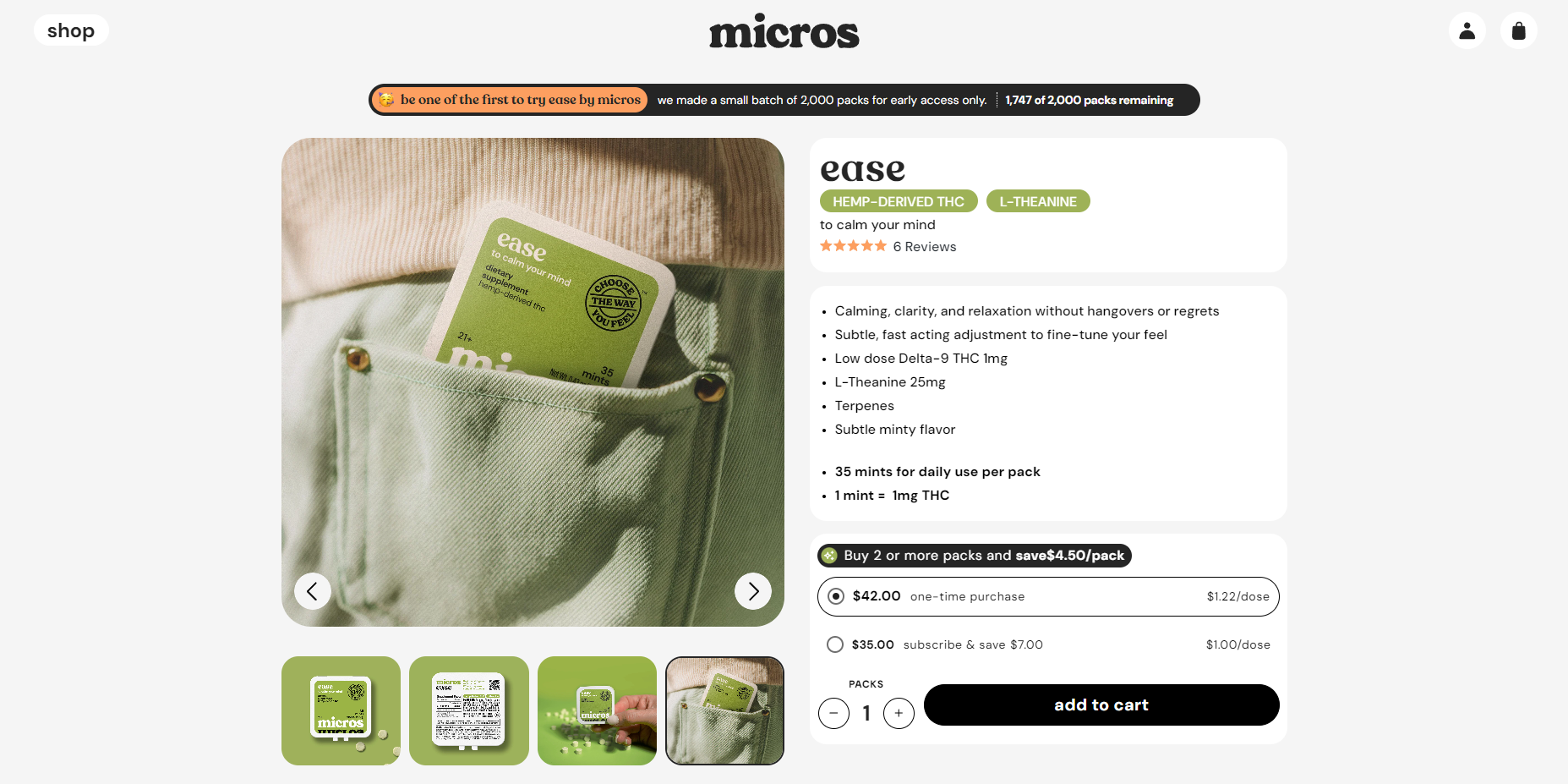Viewport: 1568px width, 784px height.
Task: Show next product image with right arrow
Action: pos(753,591)
